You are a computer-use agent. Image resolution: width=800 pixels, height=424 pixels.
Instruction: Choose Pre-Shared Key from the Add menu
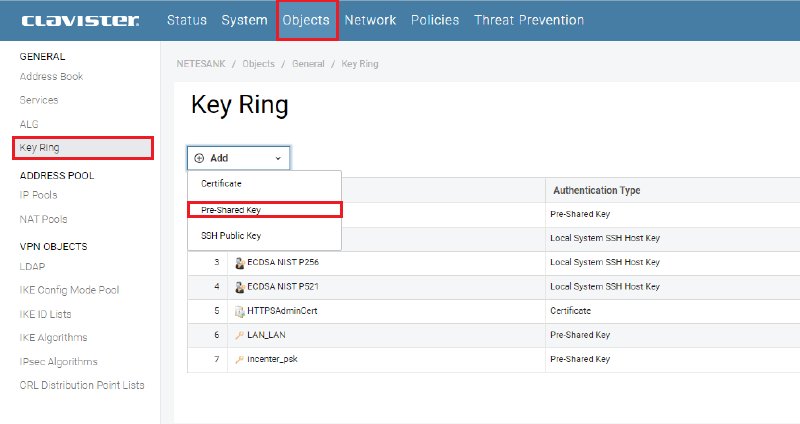click(231, 210)
